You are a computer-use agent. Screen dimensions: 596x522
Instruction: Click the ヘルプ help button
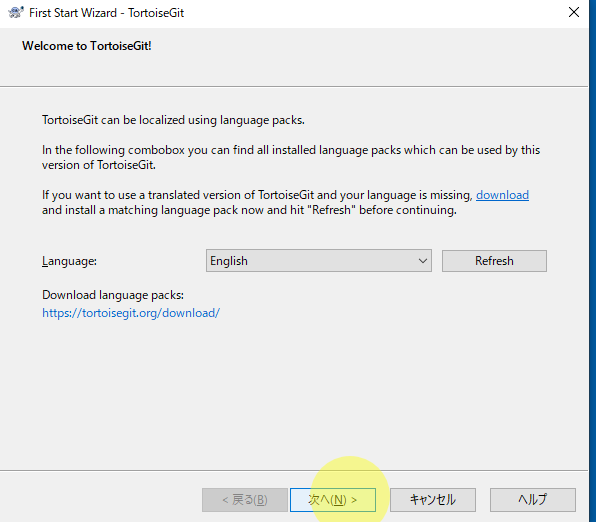[533, 500]
